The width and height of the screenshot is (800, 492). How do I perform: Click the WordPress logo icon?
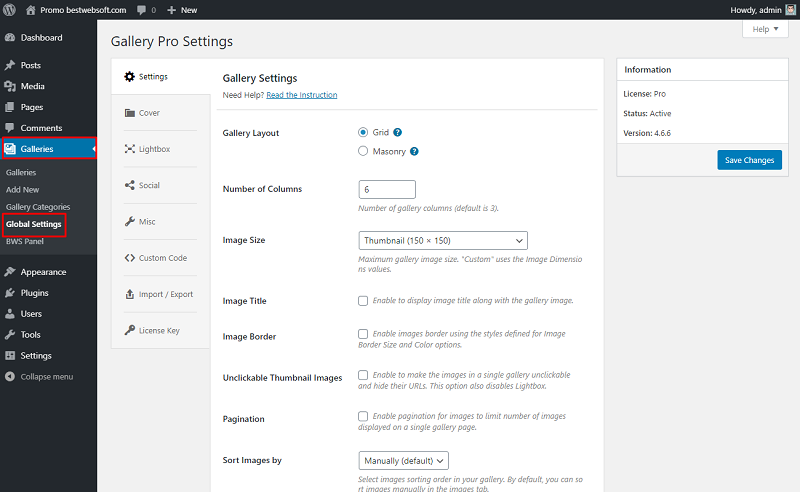point(10,10)
